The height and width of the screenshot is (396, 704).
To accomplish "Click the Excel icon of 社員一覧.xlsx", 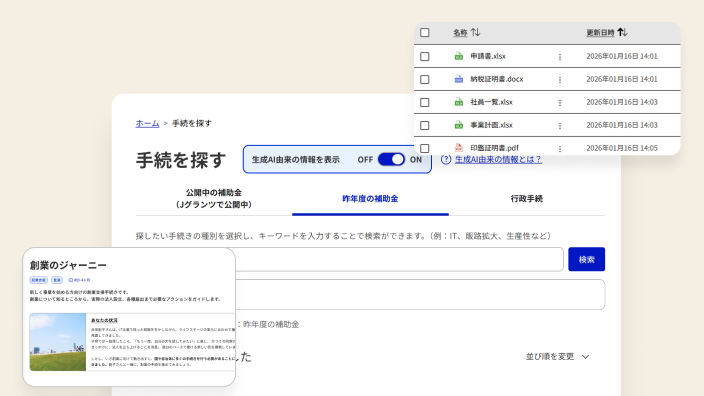I will (x=458, y=102).
